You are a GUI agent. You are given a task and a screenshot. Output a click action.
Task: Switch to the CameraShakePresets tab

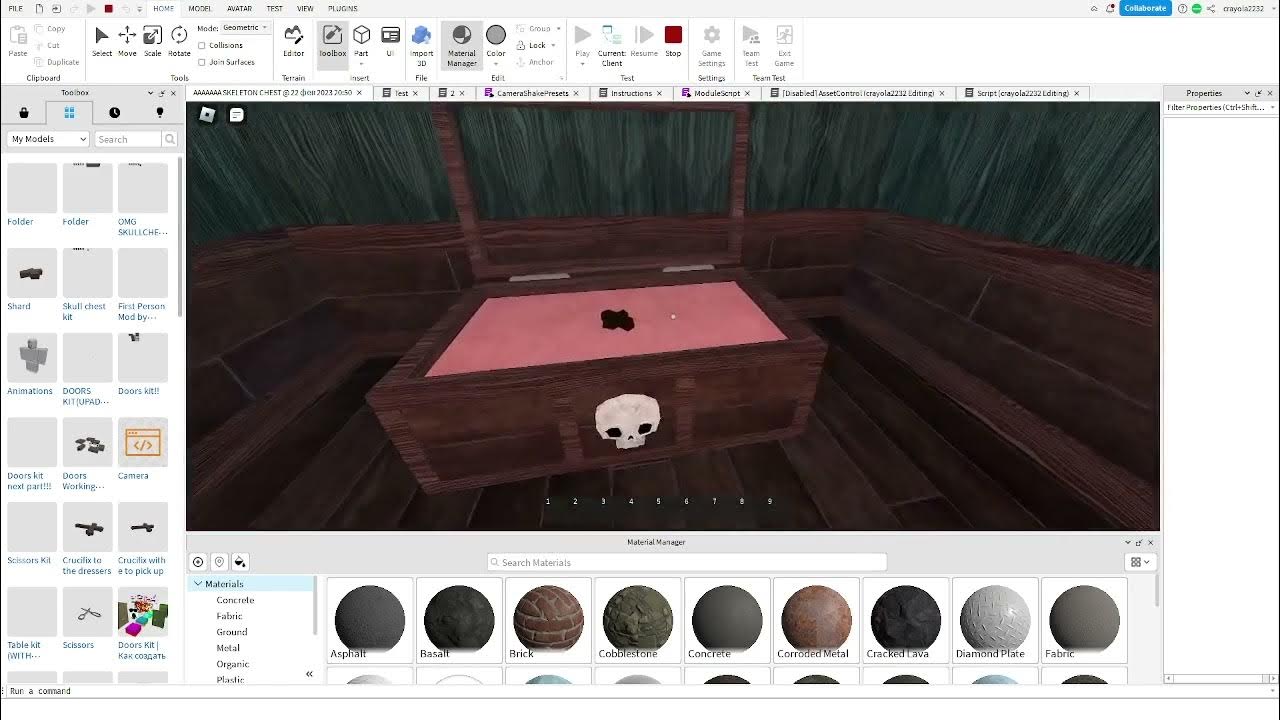532,93
